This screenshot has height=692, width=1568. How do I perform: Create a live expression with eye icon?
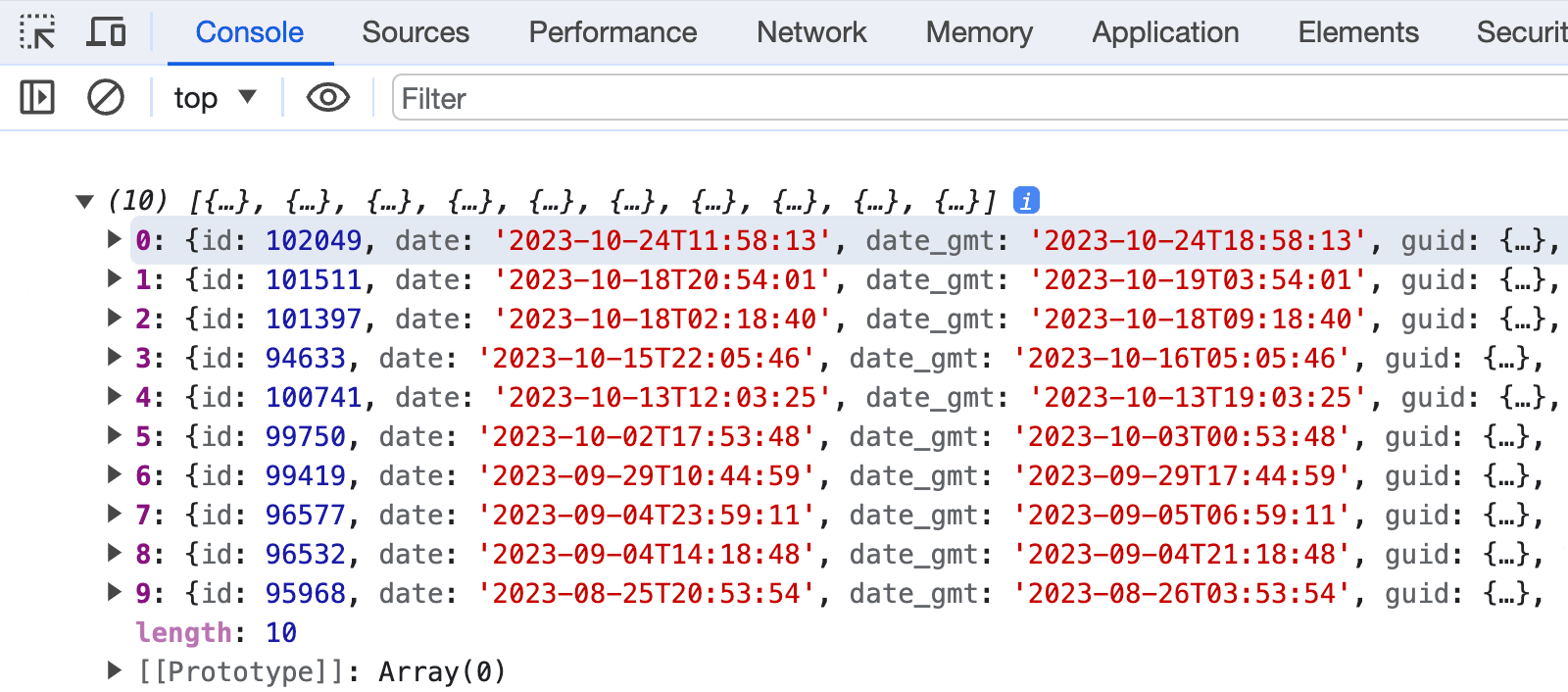(x=327, y=98)
